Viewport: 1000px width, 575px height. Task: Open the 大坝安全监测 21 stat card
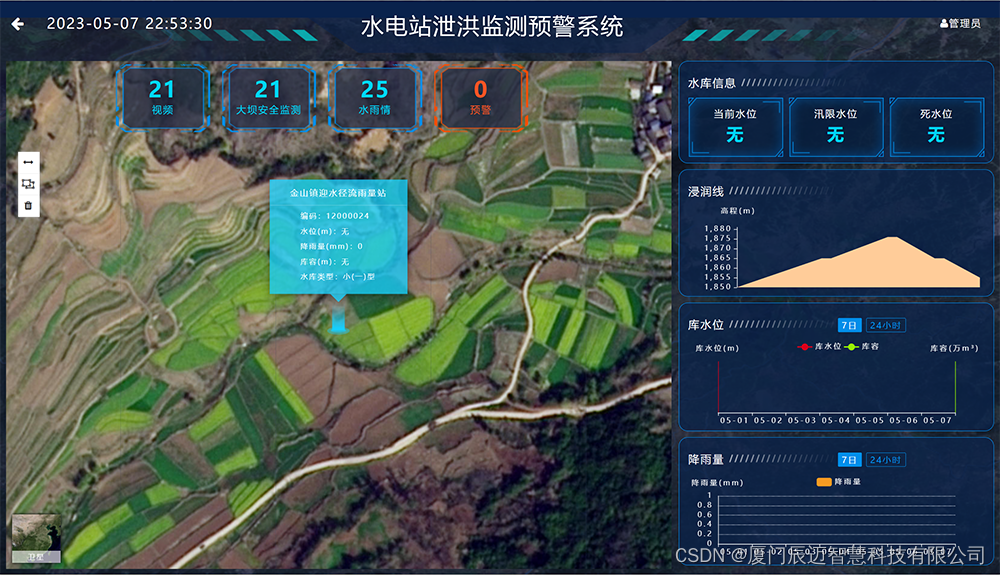pos(268,98)
